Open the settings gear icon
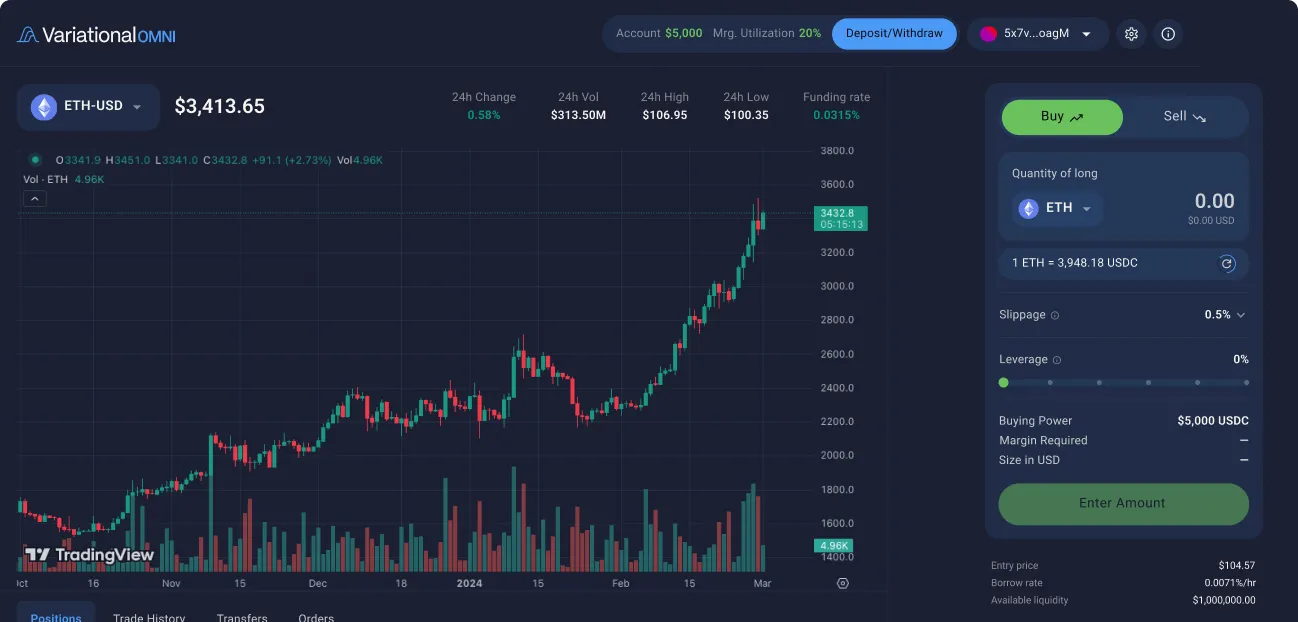This screenshot has width=1298, height=622. (x=1131, y=33)
